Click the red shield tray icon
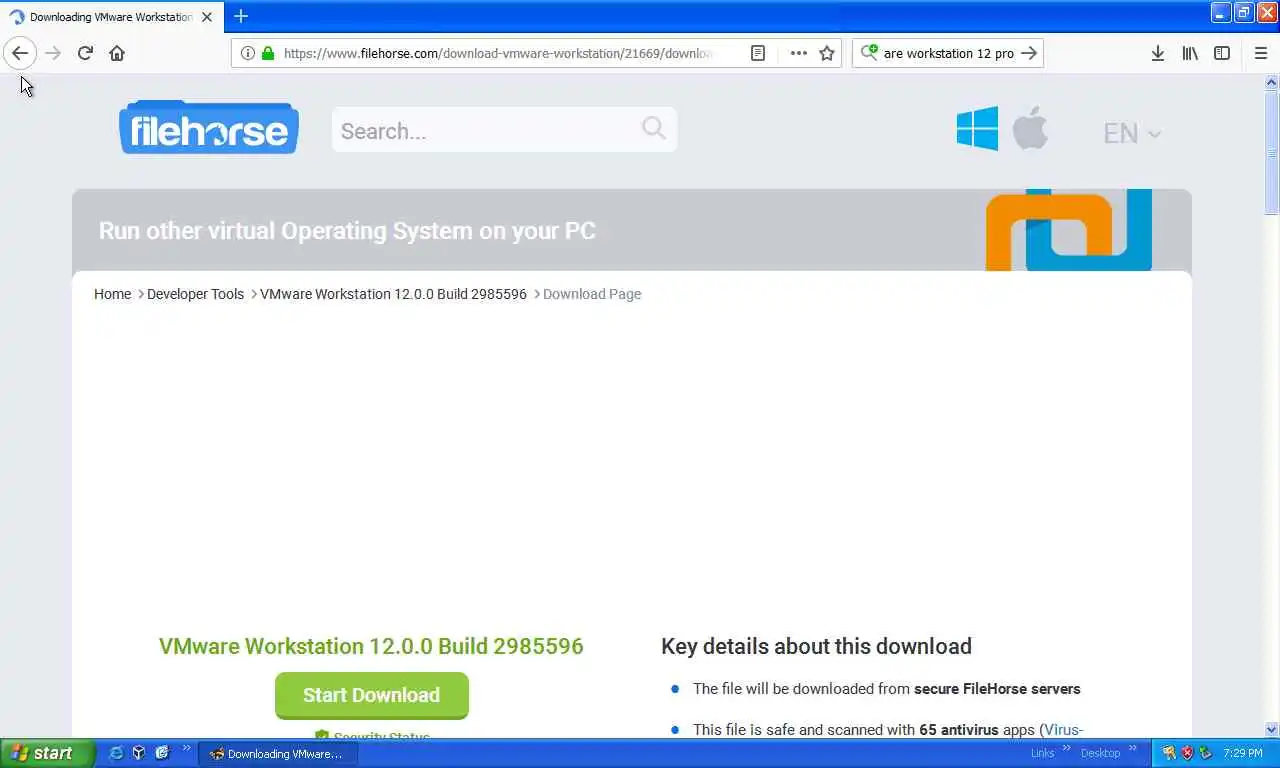1280x768 pixels. click(x=1187, y=753)
